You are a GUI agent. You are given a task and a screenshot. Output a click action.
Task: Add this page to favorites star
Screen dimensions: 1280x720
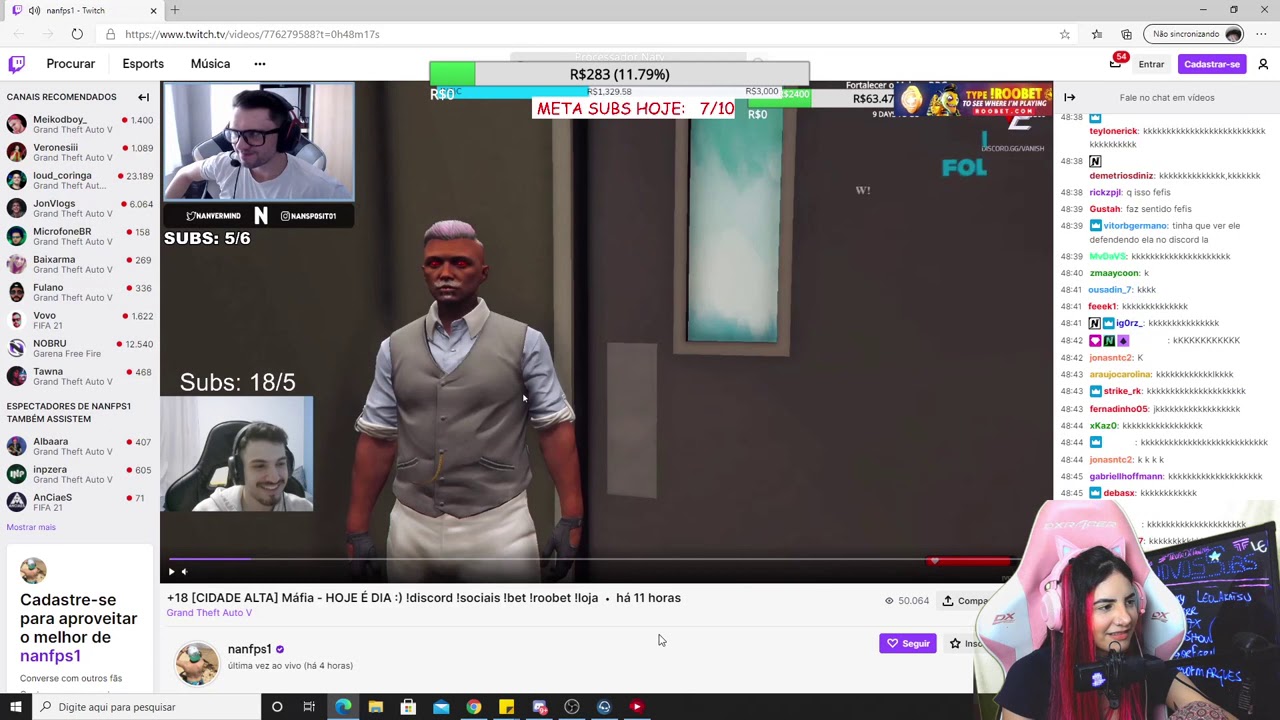point(1065,34)
